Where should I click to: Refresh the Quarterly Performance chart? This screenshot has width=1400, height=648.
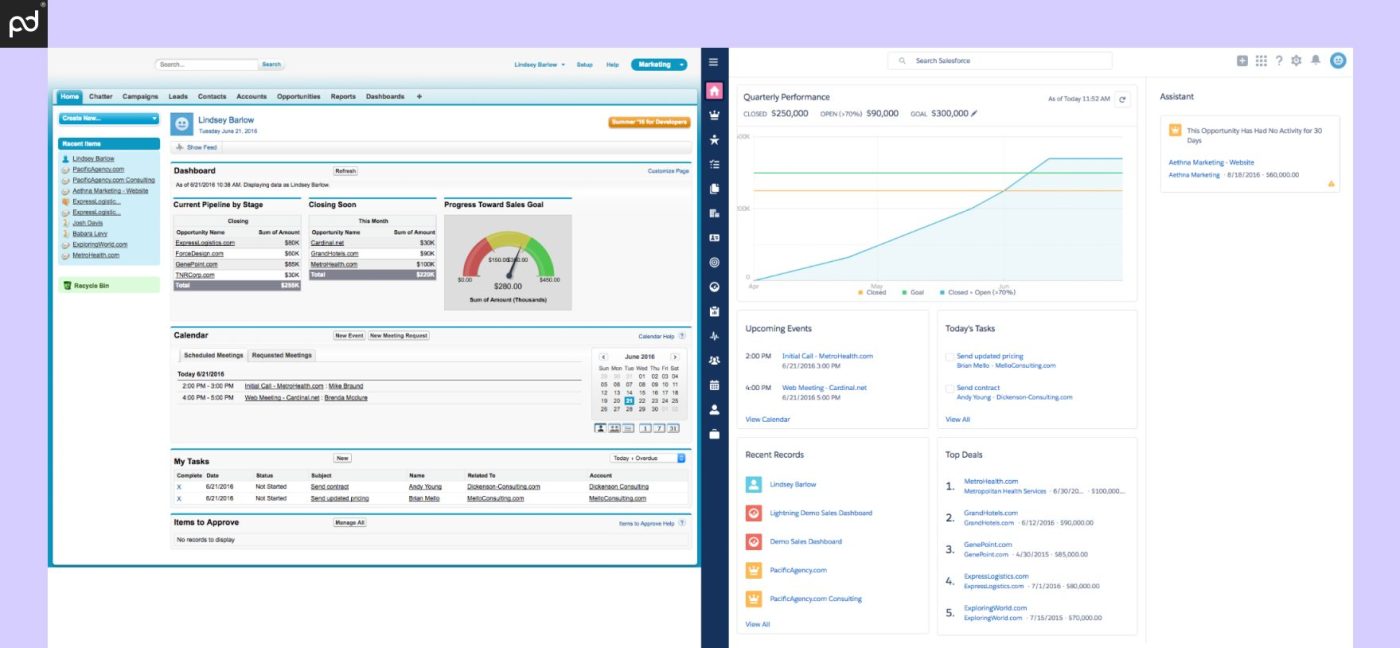click(1122, 99)
